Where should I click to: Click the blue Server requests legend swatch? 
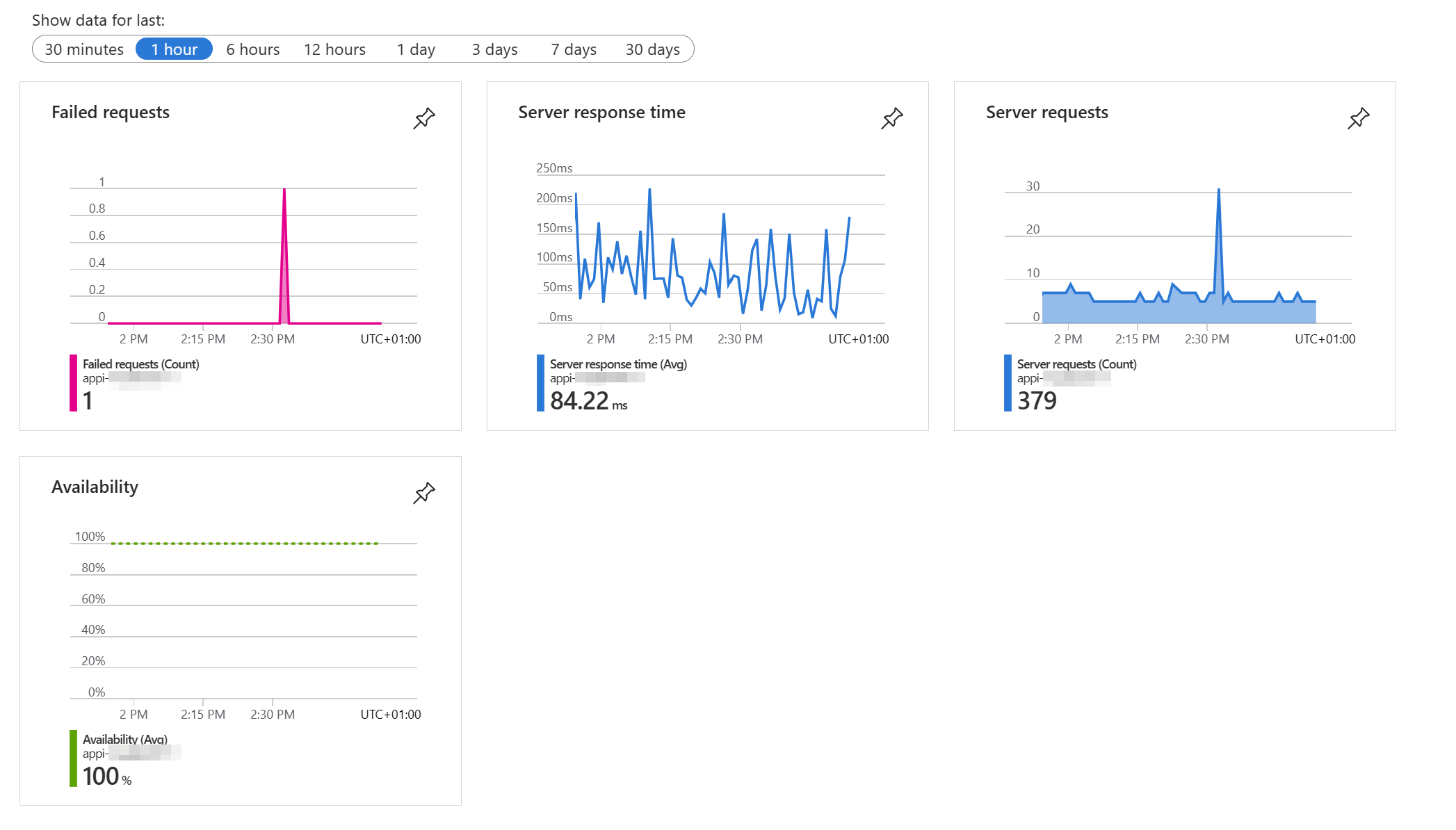[1008, 383]
